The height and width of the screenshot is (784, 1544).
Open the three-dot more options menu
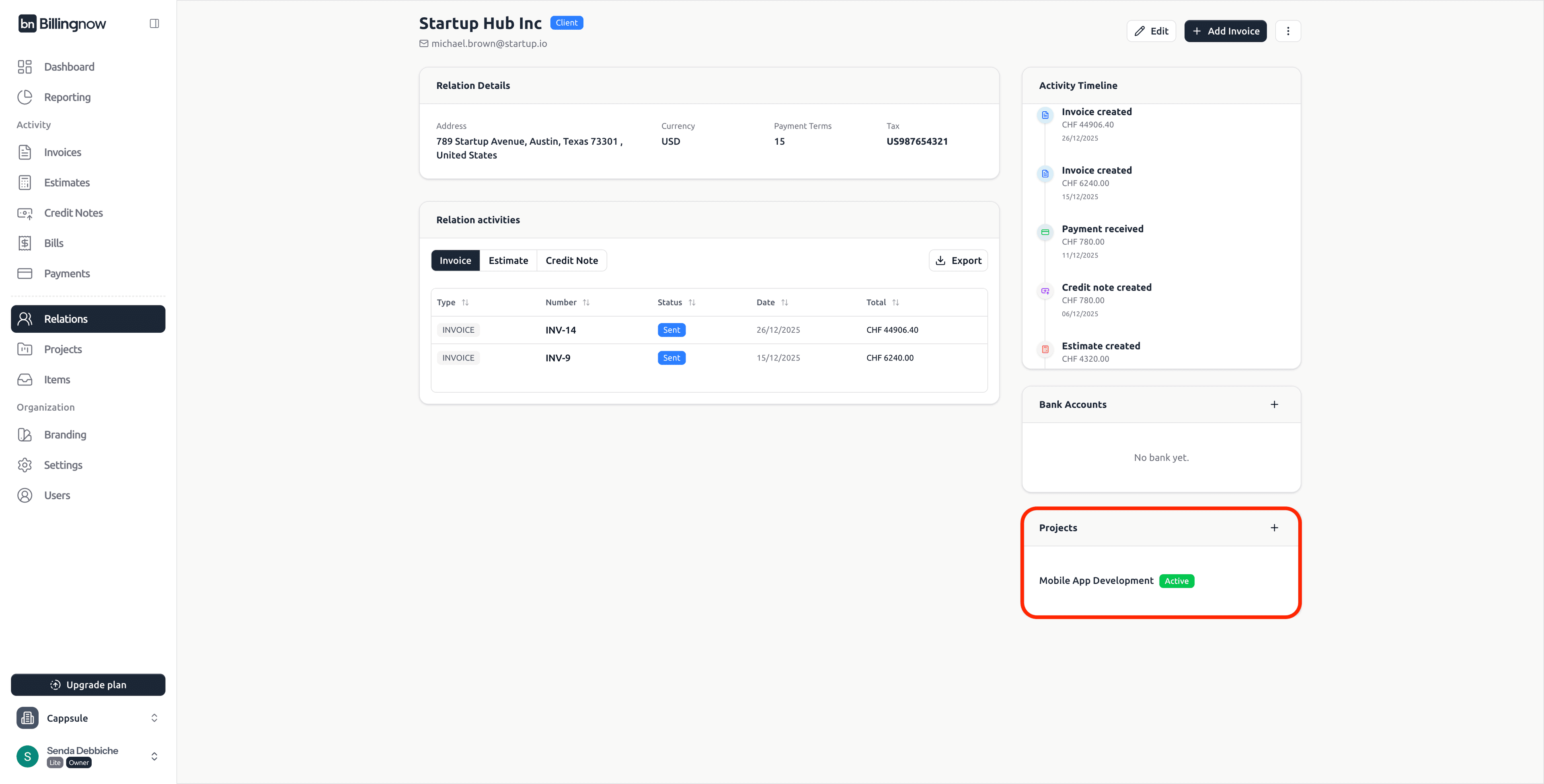coord(1288,31)
